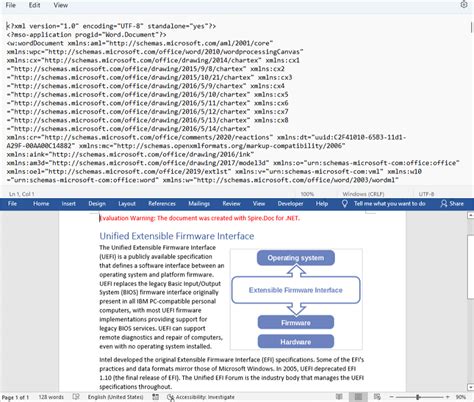Image resolution: width=474 pixels, height=402 pixels.
Task: Click Tell me what you want to do box
Action: 390,204
